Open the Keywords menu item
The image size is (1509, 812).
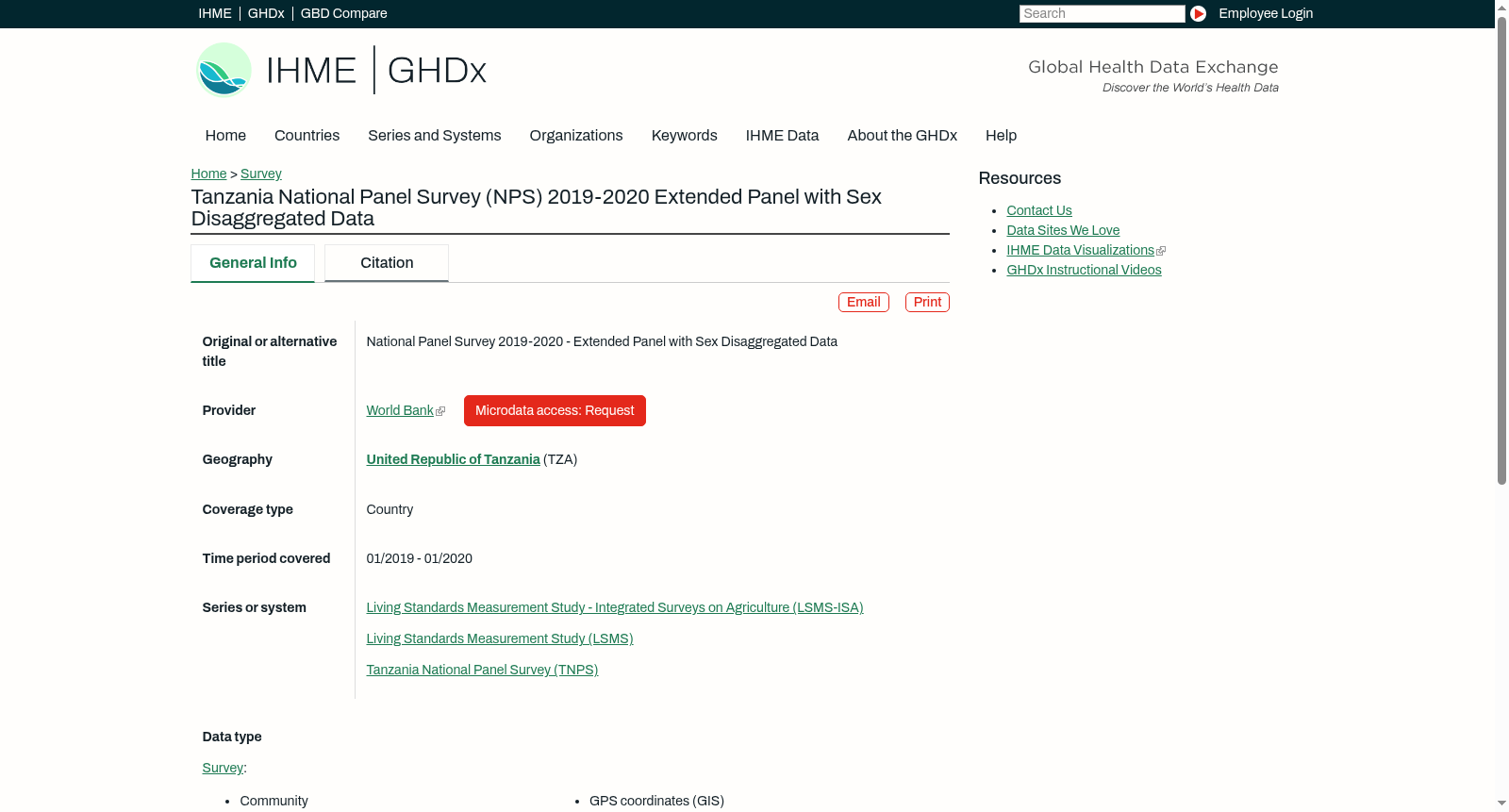[x=685, y=136]
